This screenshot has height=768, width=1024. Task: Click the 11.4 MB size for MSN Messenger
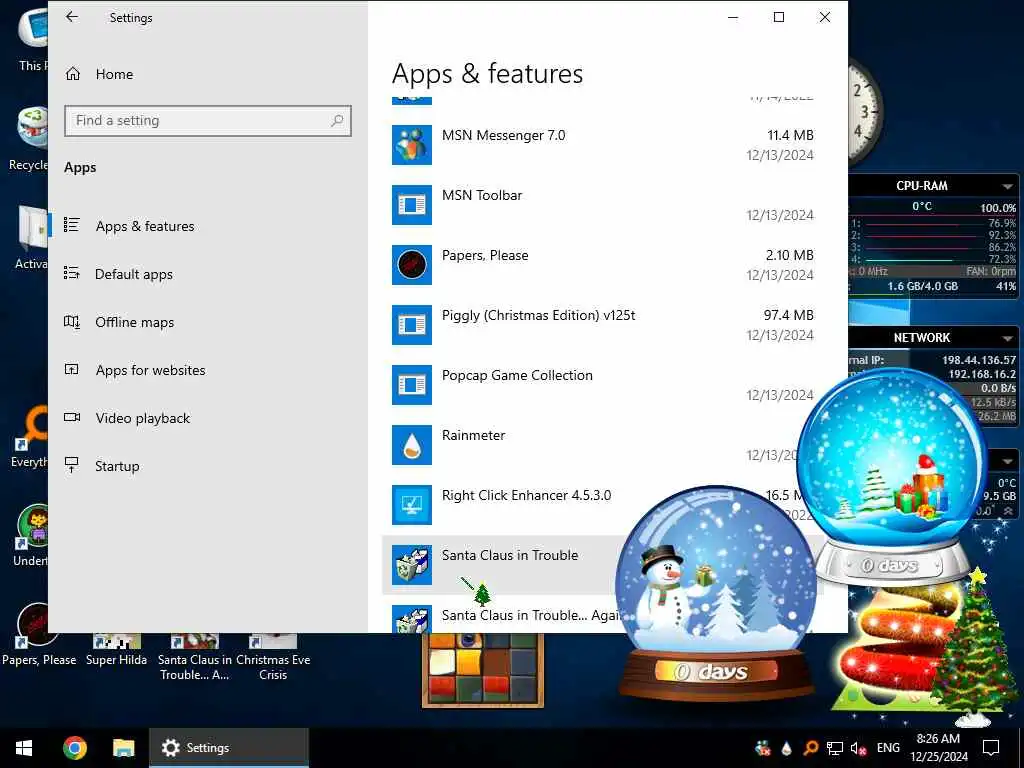[790, 135]
